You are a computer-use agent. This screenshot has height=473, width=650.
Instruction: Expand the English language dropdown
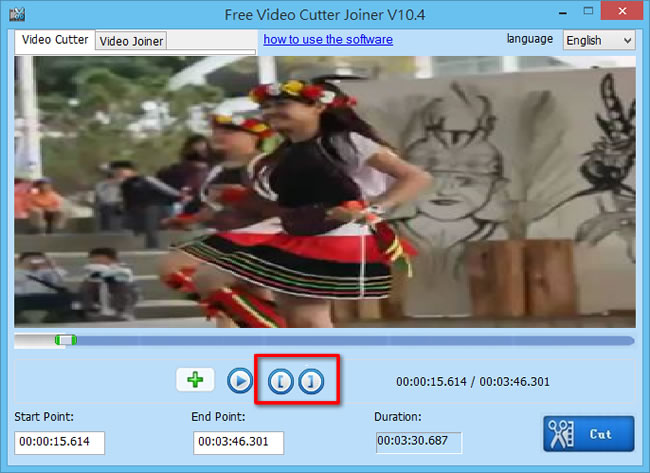(599, 40)
